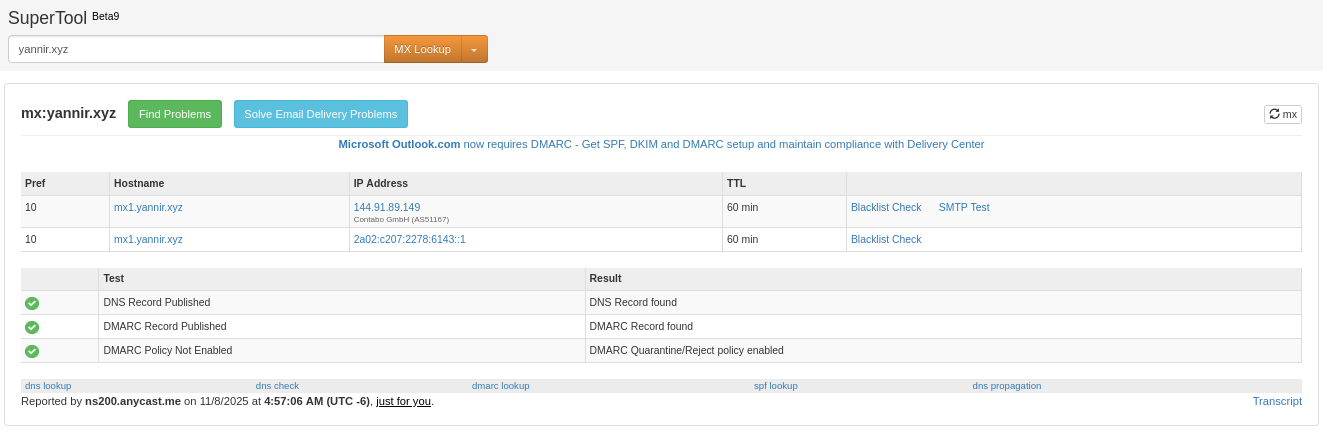Click the green check icon for DMARC Policy Not Enabled
Image resolution: width=1323 pixels, height=432 pixels.
coord(32,351)
